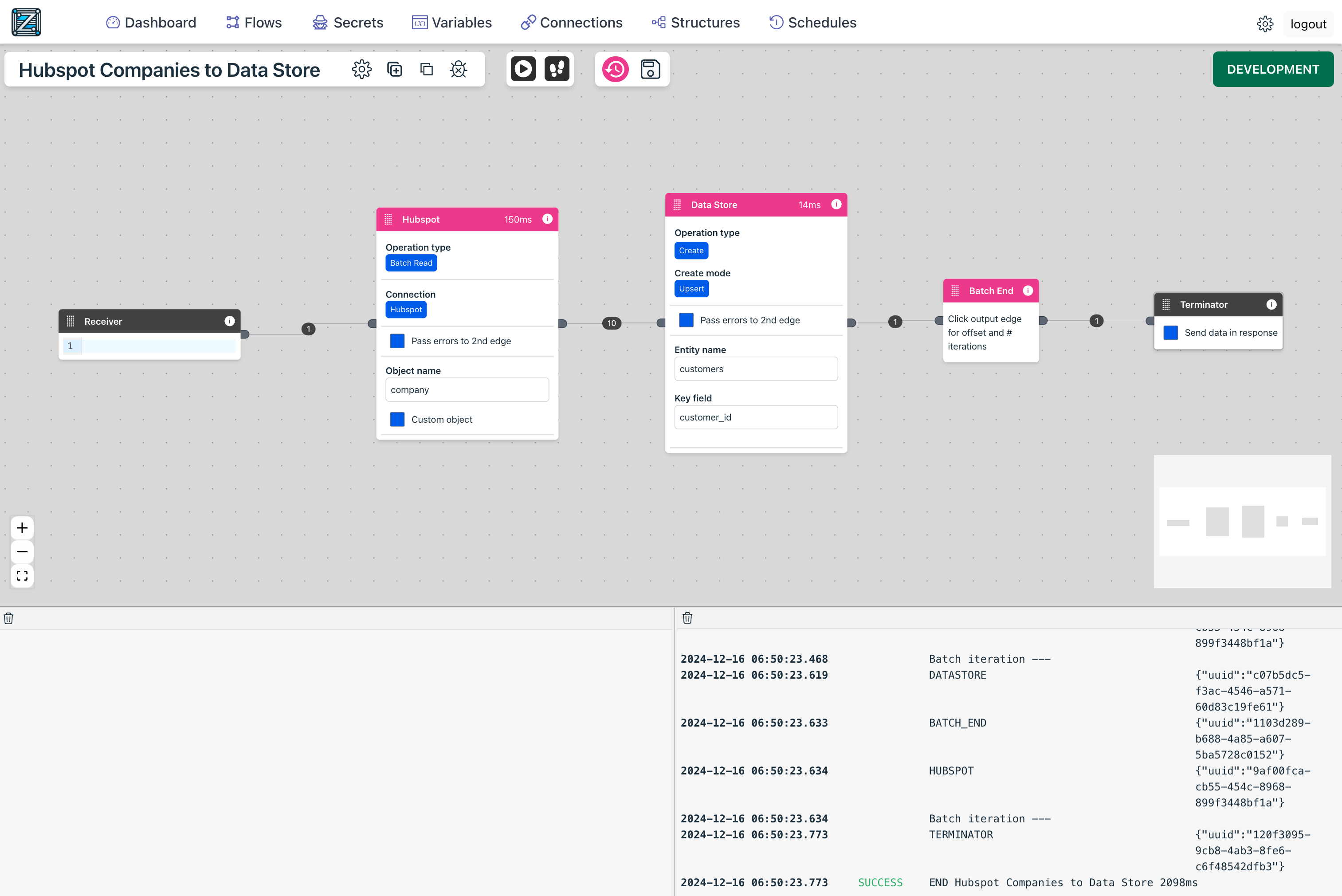This screenshot has width=1342, height=896.
Task: Navigate to Connections
Action: coord(572,22)
